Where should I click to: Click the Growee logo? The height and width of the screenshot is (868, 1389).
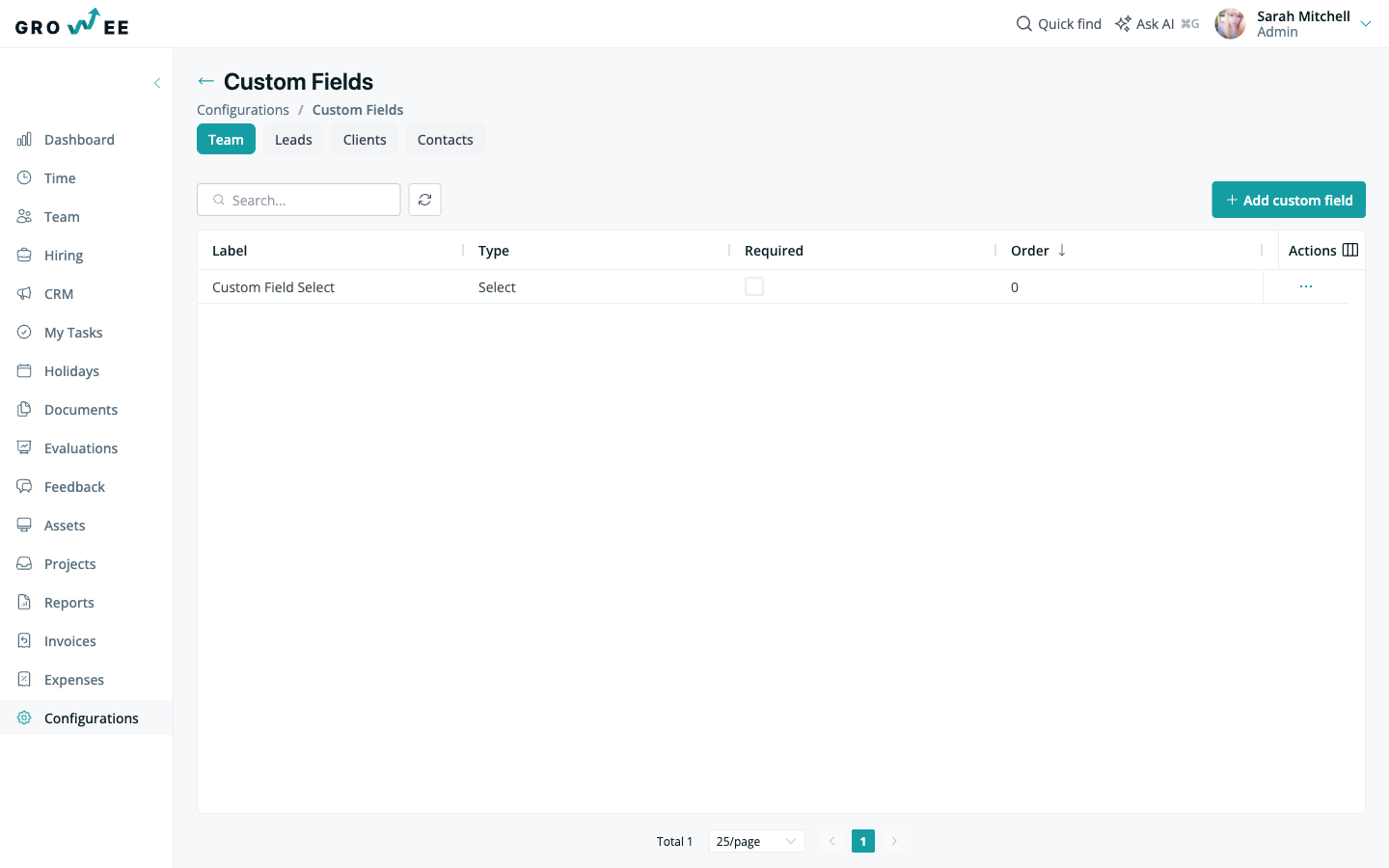click(72, 22)
